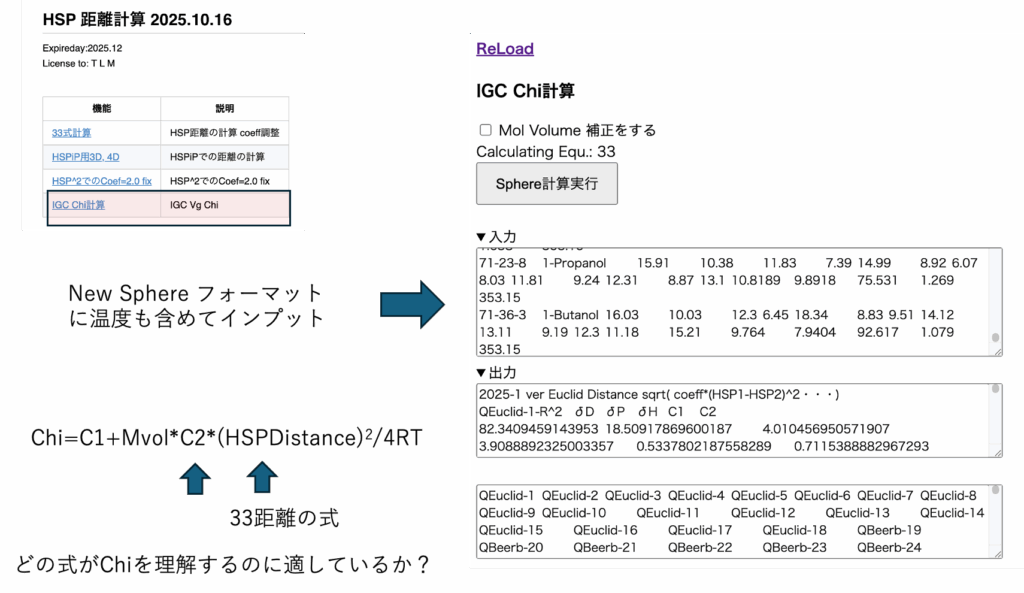The image size is (1024, 593).
Task: Open the IGC Chi計算 link
Action: pos(78,205)
